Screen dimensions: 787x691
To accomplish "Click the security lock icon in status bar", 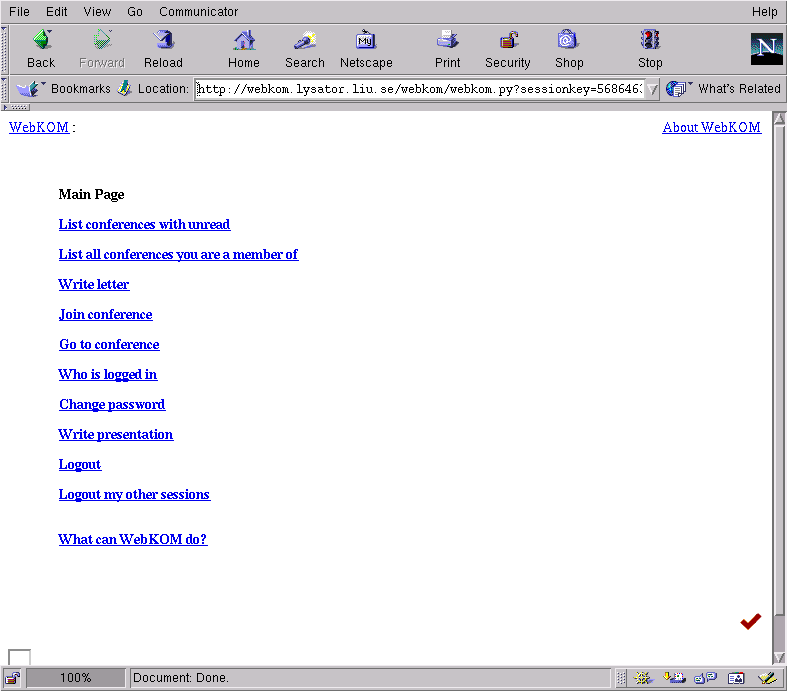I will pyautogui.click(x=13, y=678).
